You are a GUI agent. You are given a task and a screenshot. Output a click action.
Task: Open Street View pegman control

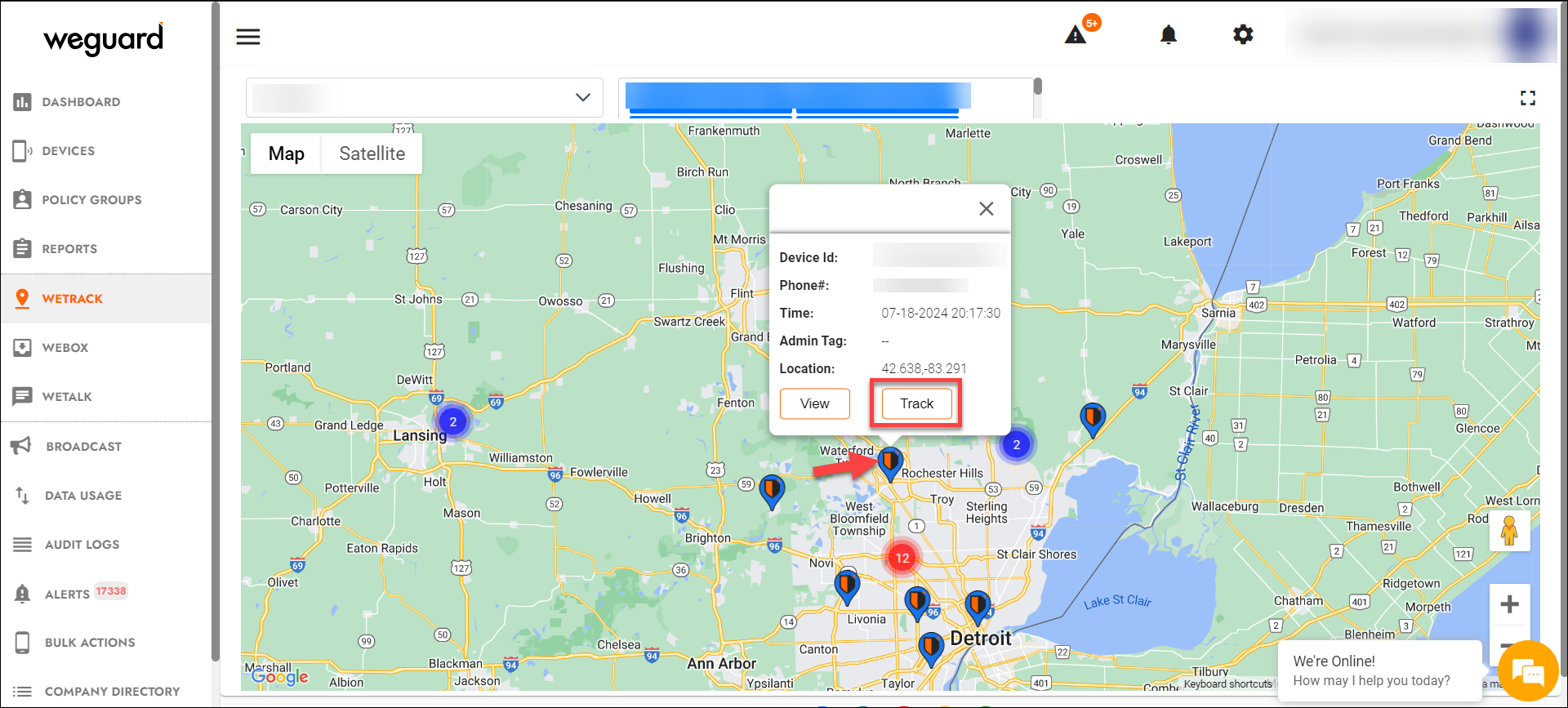[1509, 531]
